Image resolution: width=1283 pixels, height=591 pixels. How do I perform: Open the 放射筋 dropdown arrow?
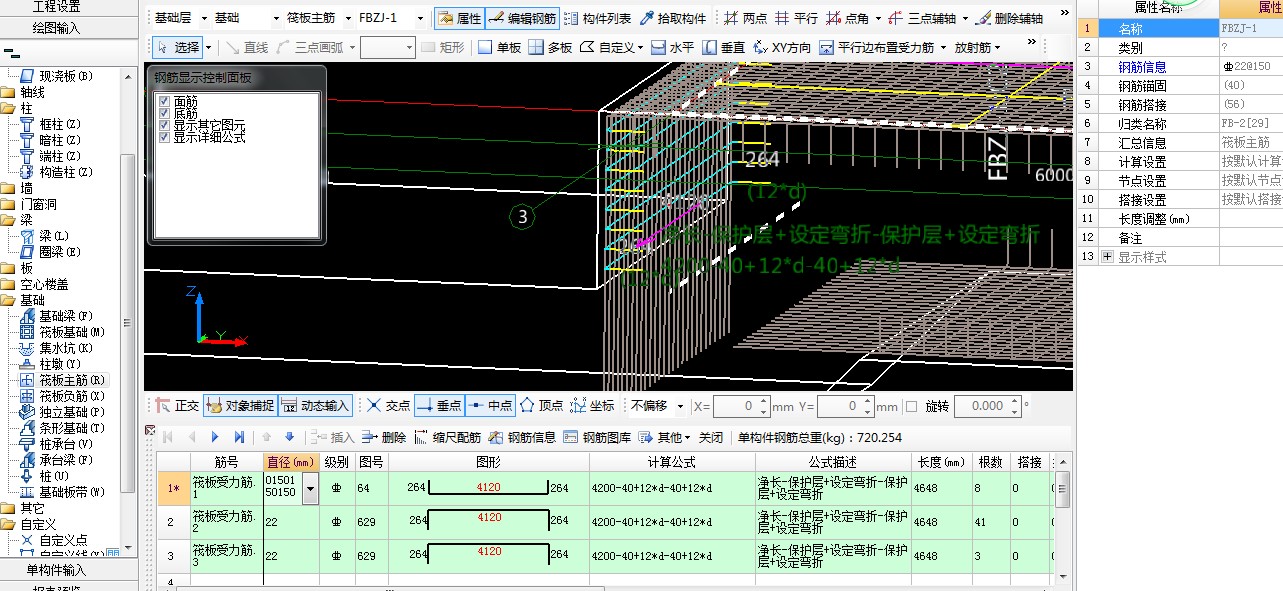[x=999, y=47]
